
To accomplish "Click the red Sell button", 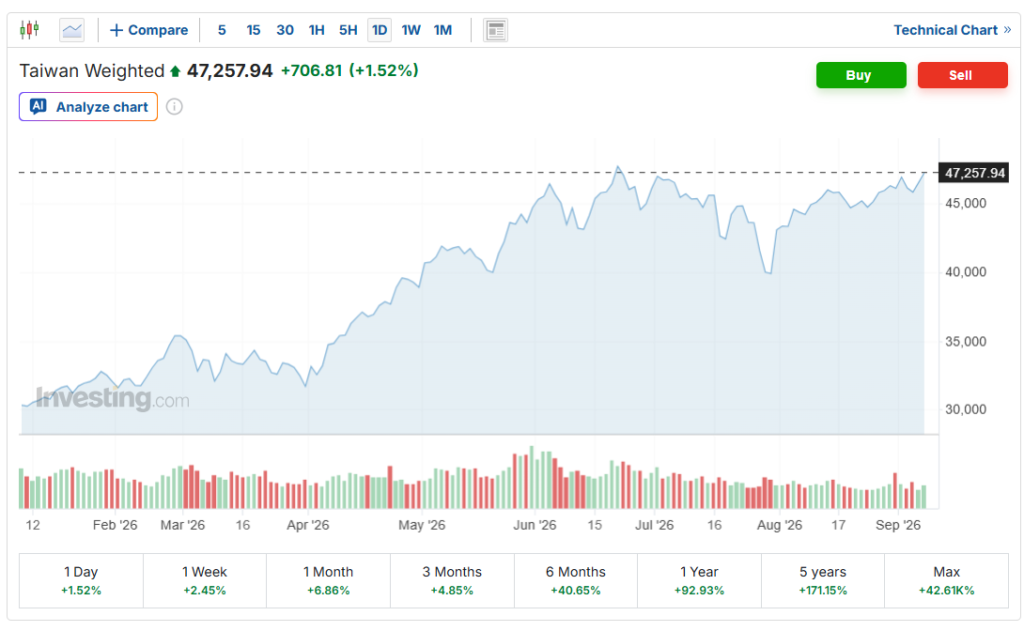I will pos(963,75).
